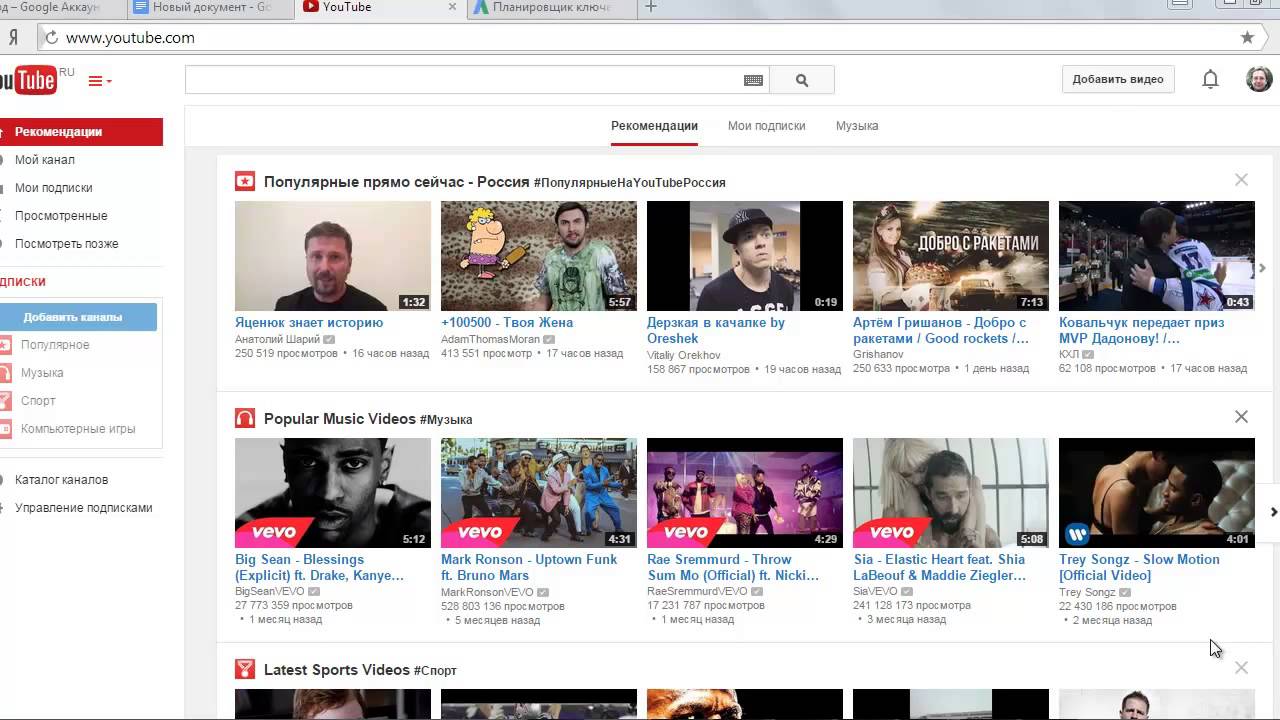Click the Спорт channel icon in sidebar
The height and width of the screenshot is (720, 1280).
pos(7,401)
